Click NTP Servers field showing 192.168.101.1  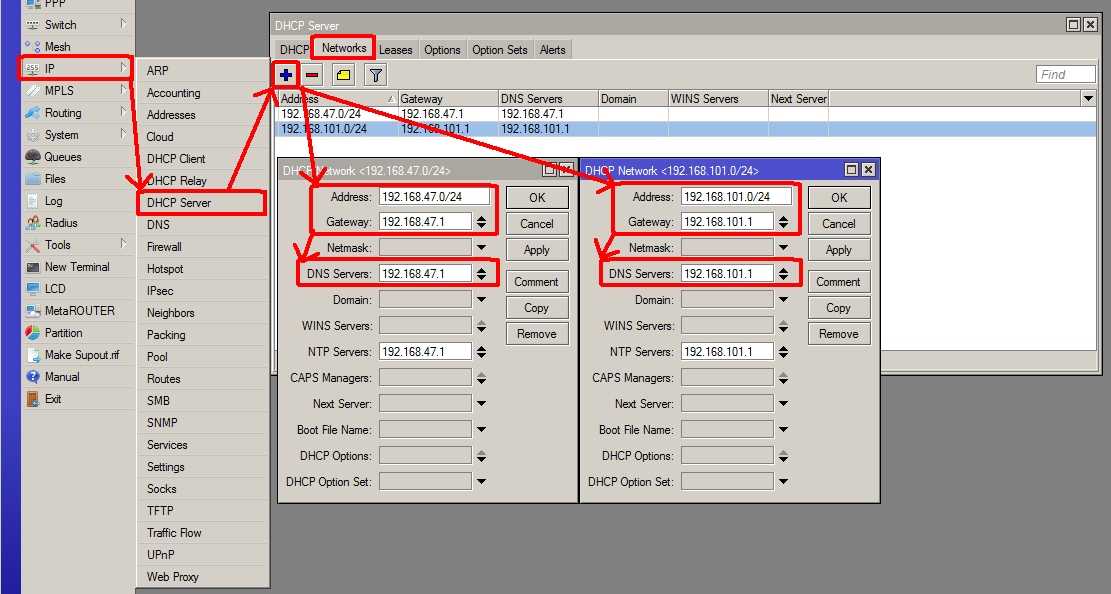point(727,352)
